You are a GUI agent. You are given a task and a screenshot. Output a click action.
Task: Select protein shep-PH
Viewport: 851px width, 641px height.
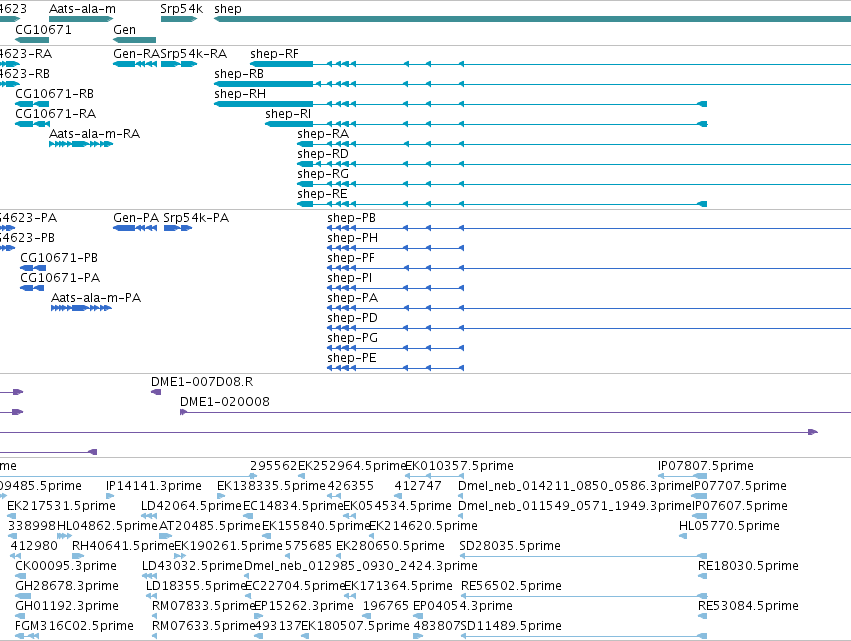[x=352, y=238]
